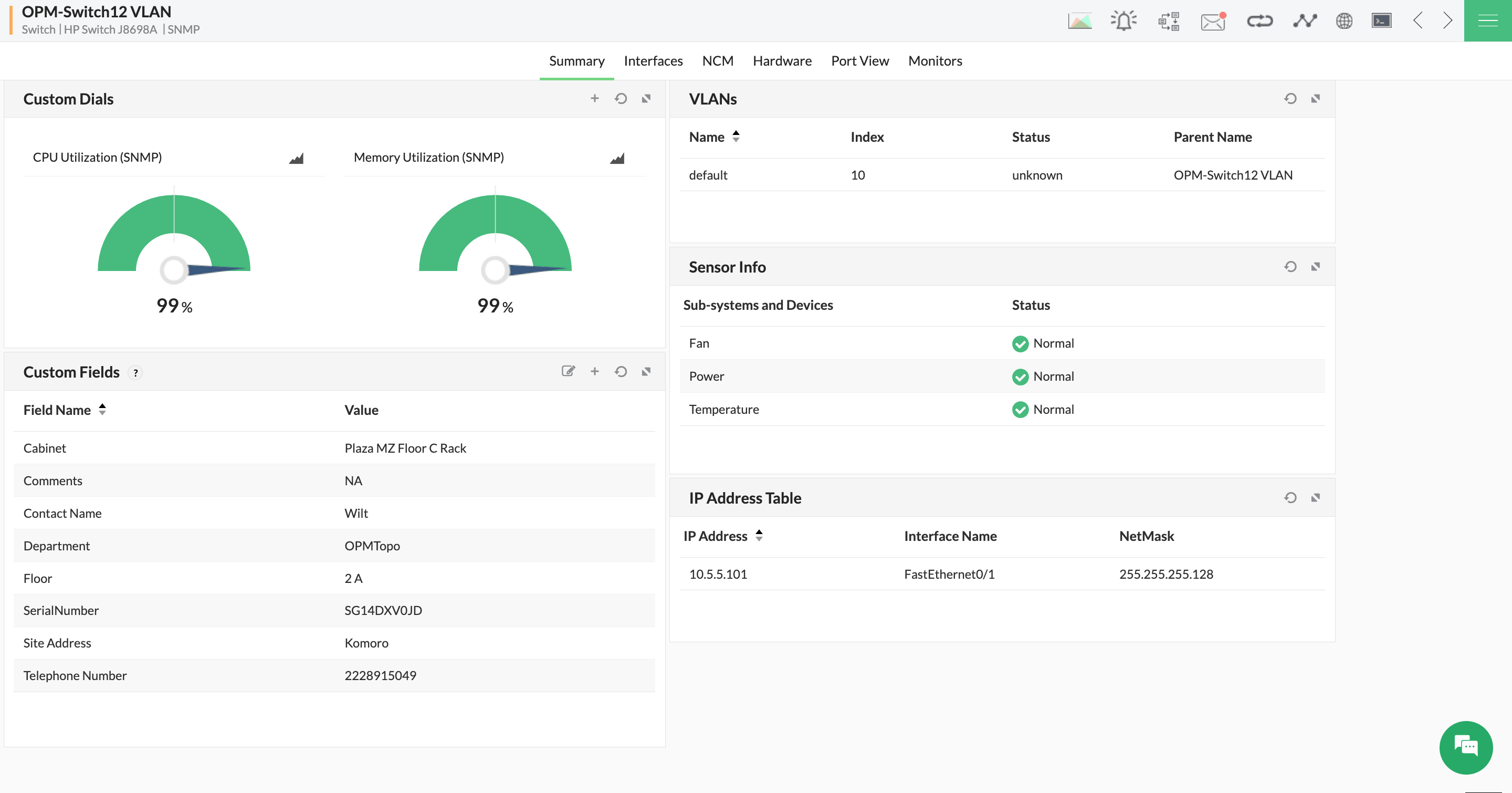Screen dimensions: 1512x793
Task: Select VLAN parent OPM-Switch12 VLAN
Action: 1233,175
